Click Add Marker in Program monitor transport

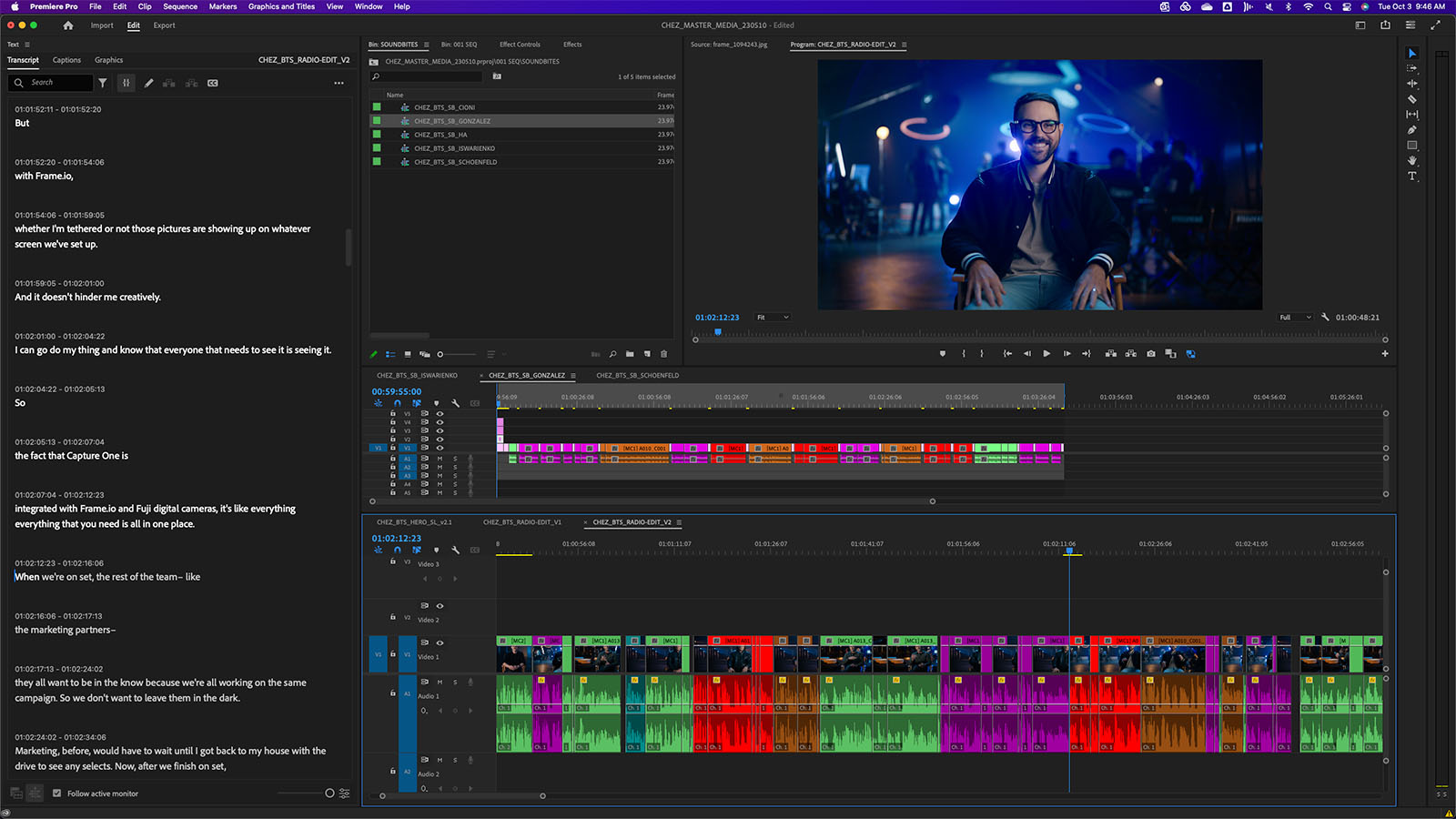(x=943, y=354)
